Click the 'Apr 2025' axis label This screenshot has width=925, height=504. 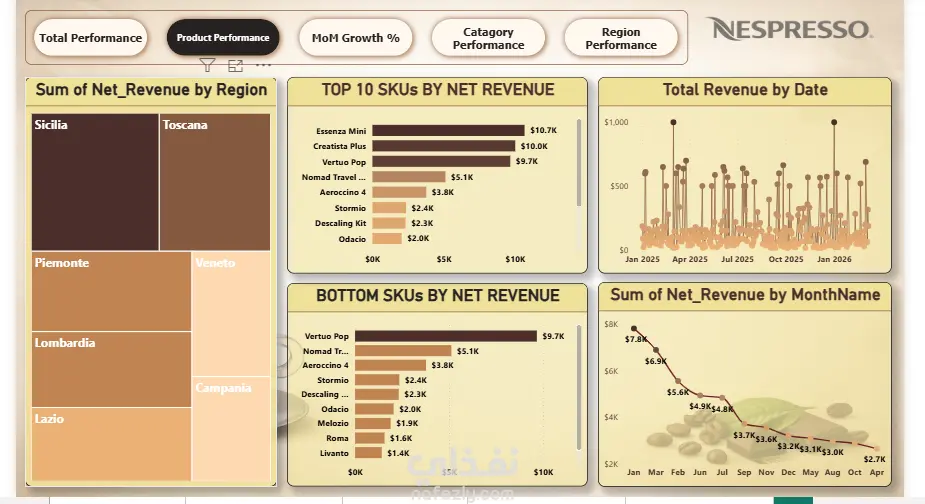point(690,259)
